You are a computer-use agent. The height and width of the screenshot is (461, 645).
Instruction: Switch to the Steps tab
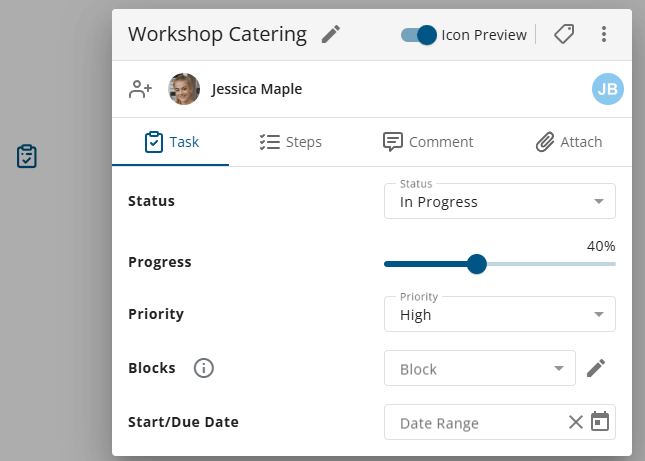coord(290,142)
